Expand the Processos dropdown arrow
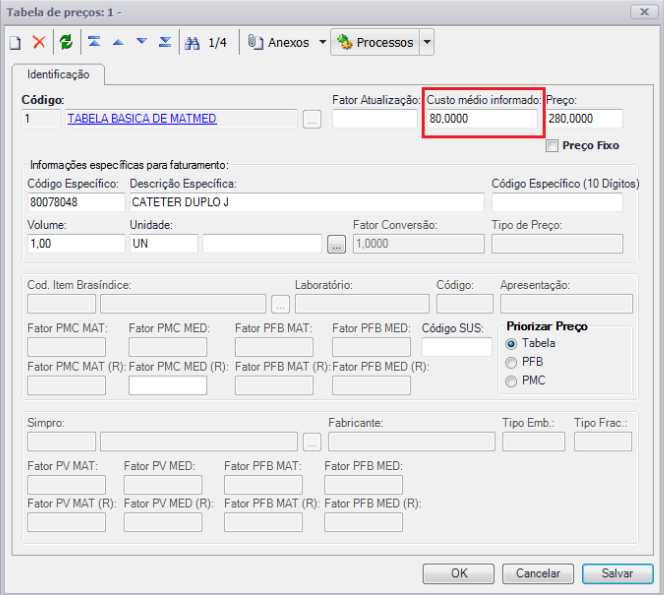Viewport: 664px width, 595px height. [427, 42]
